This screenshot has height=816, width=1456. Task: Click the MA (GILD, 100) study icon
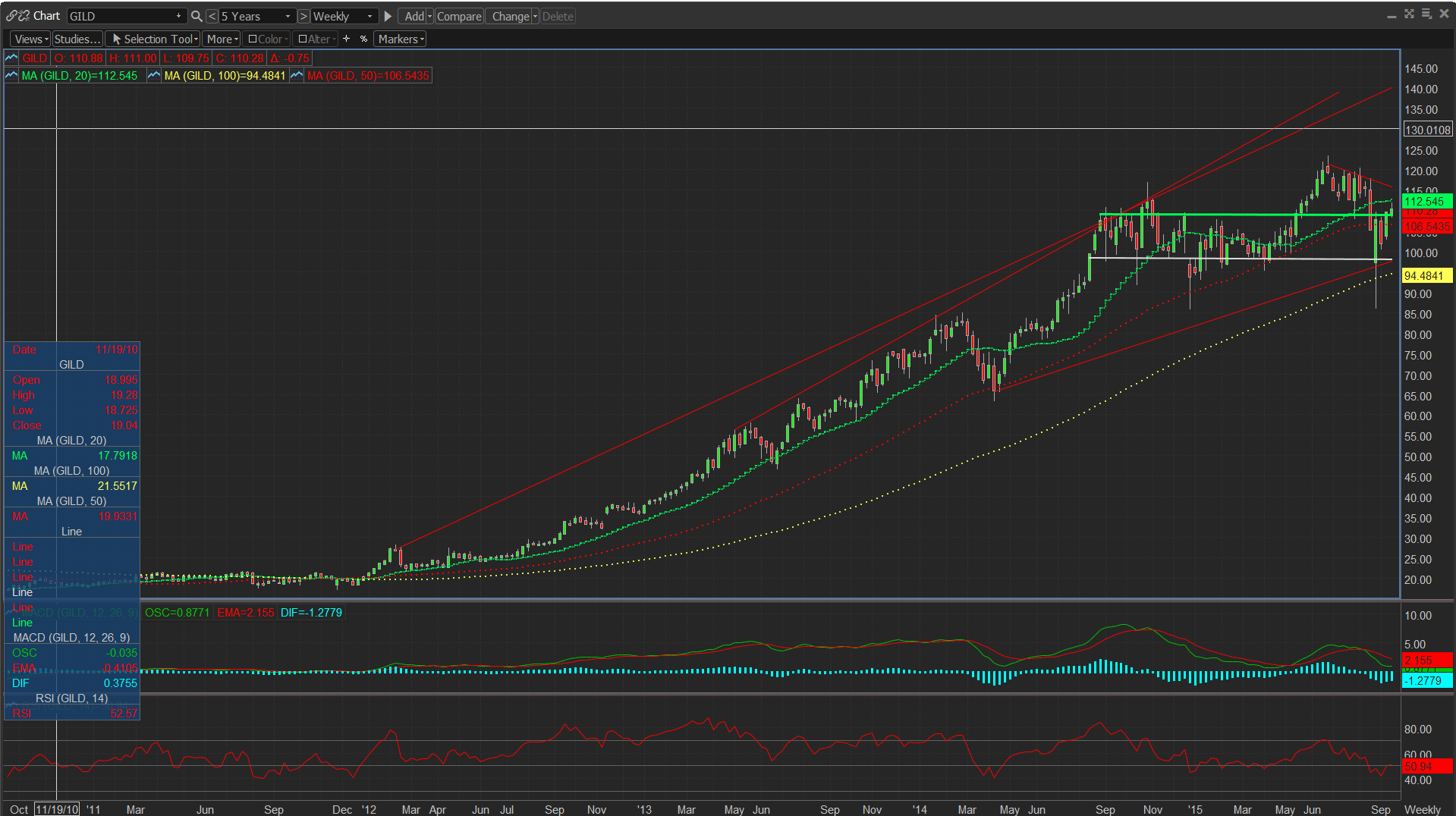click(154, 76)
